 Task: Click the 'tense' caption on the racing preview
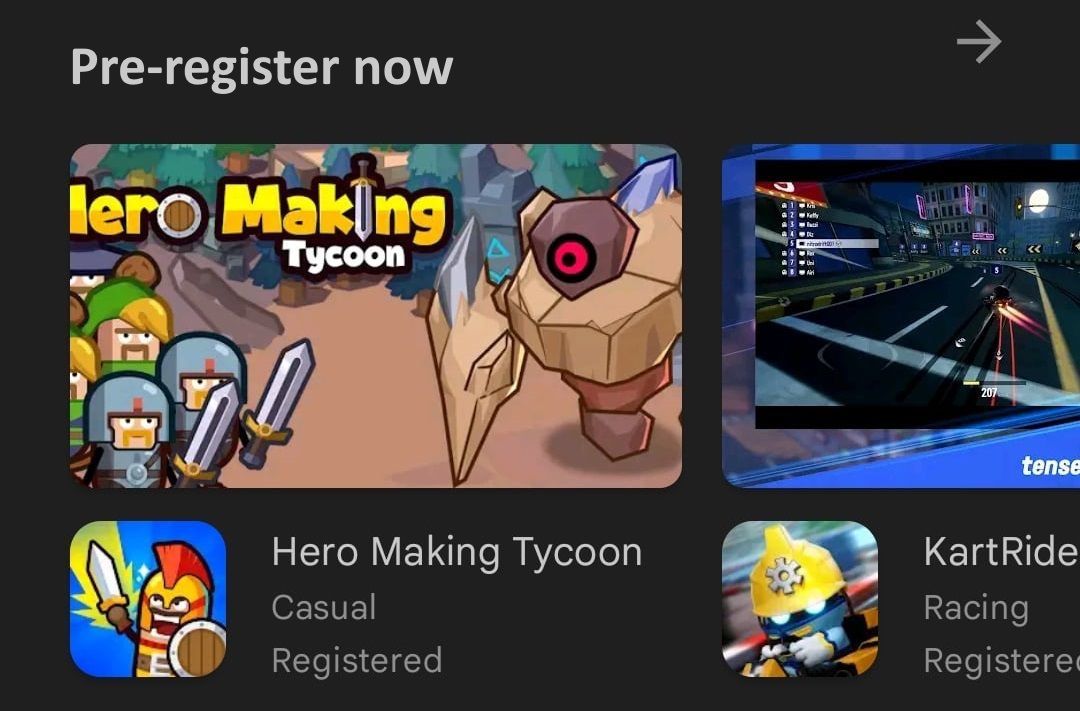coord(1050,466)
